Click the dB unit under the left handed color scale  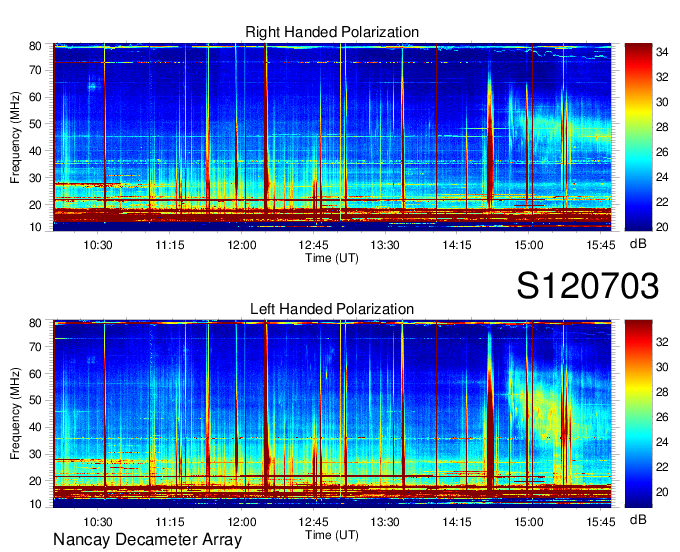pyautogui.click(x=638, y=520)
